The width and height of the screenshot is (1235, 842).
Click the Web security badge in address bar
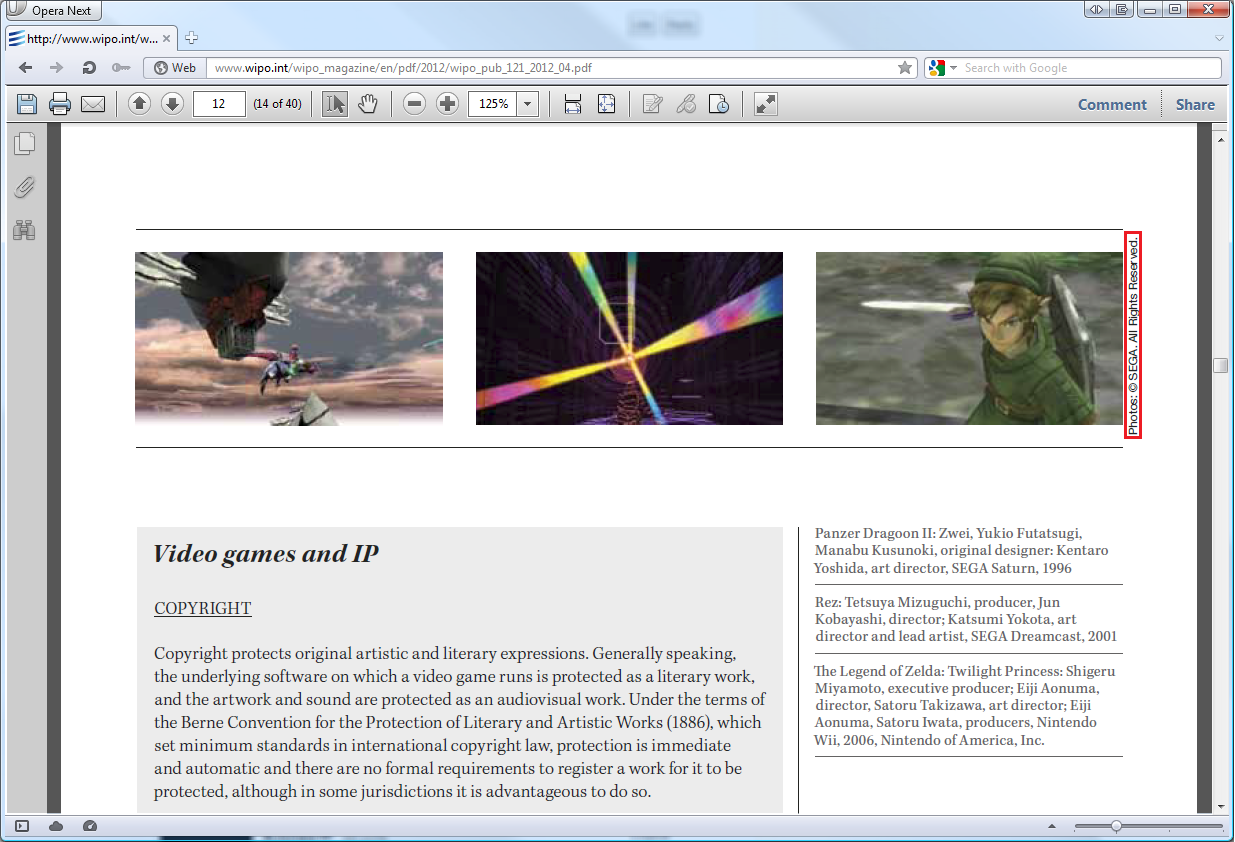(175, 68)
